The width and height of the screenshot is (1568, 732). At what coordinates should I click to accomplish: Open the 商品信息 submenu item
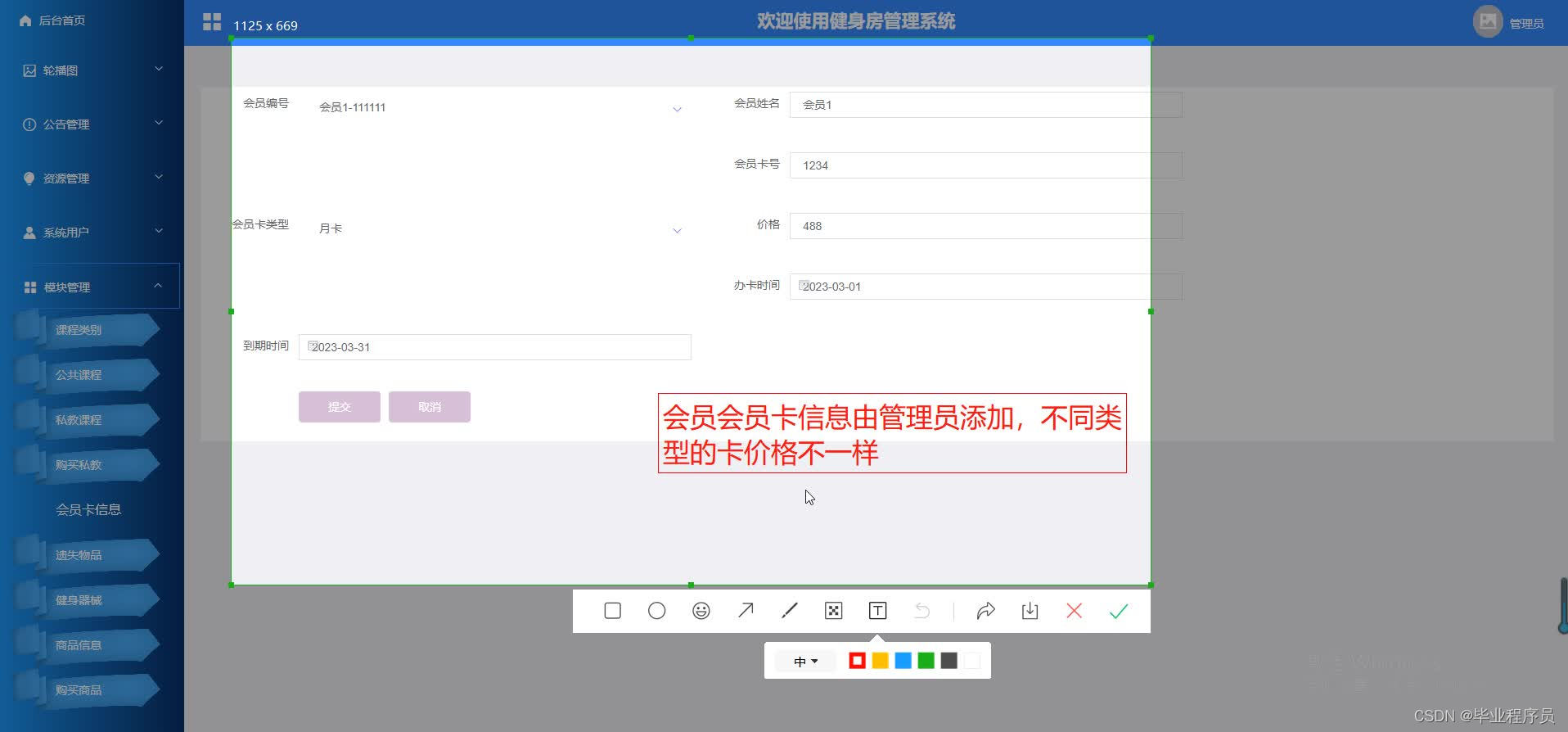click(88, 645)
